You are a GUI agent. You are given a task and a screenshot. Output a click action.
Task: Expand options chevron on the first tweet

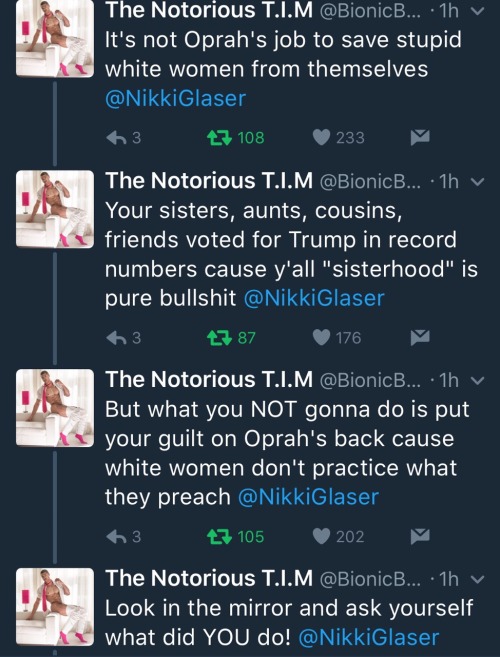(x=478, y=11)
